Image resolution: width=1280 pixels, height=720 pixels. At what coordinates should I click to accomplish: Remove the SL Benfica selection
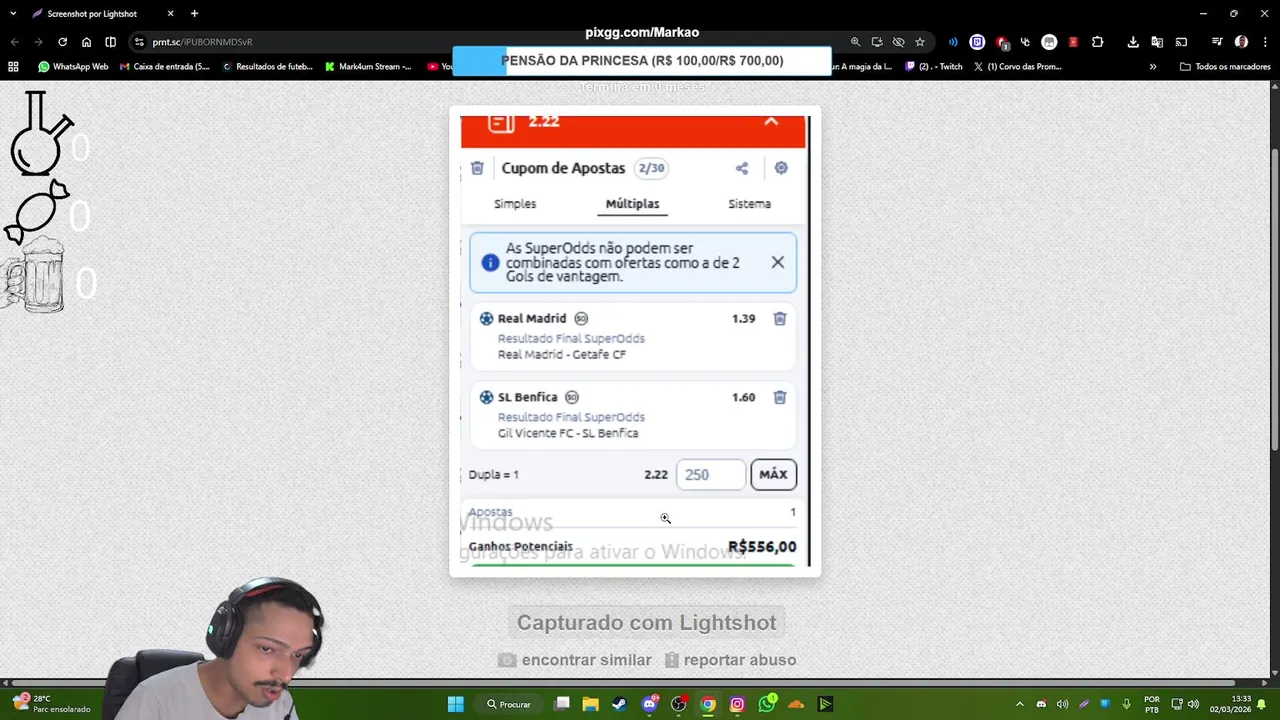click(780, 397)
